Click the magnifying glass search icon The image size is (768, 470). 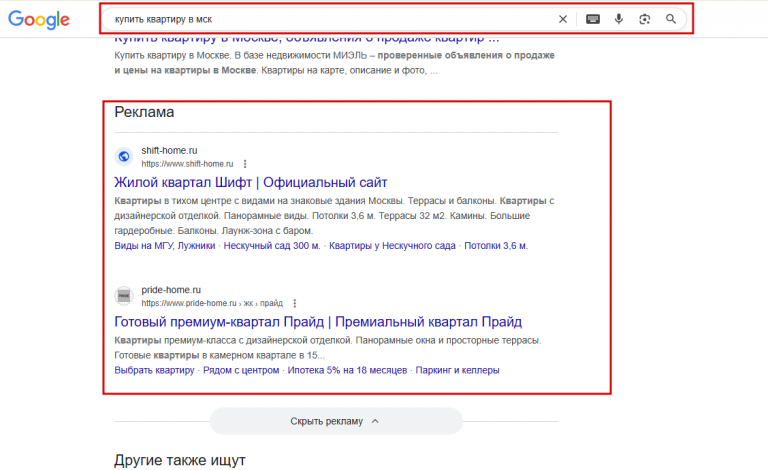tap(671, 19)
